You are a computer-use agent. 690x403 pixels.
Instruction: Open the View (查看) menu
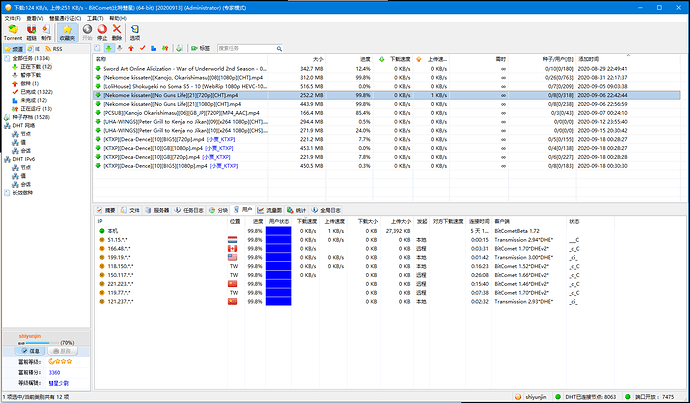coord(35,18)
